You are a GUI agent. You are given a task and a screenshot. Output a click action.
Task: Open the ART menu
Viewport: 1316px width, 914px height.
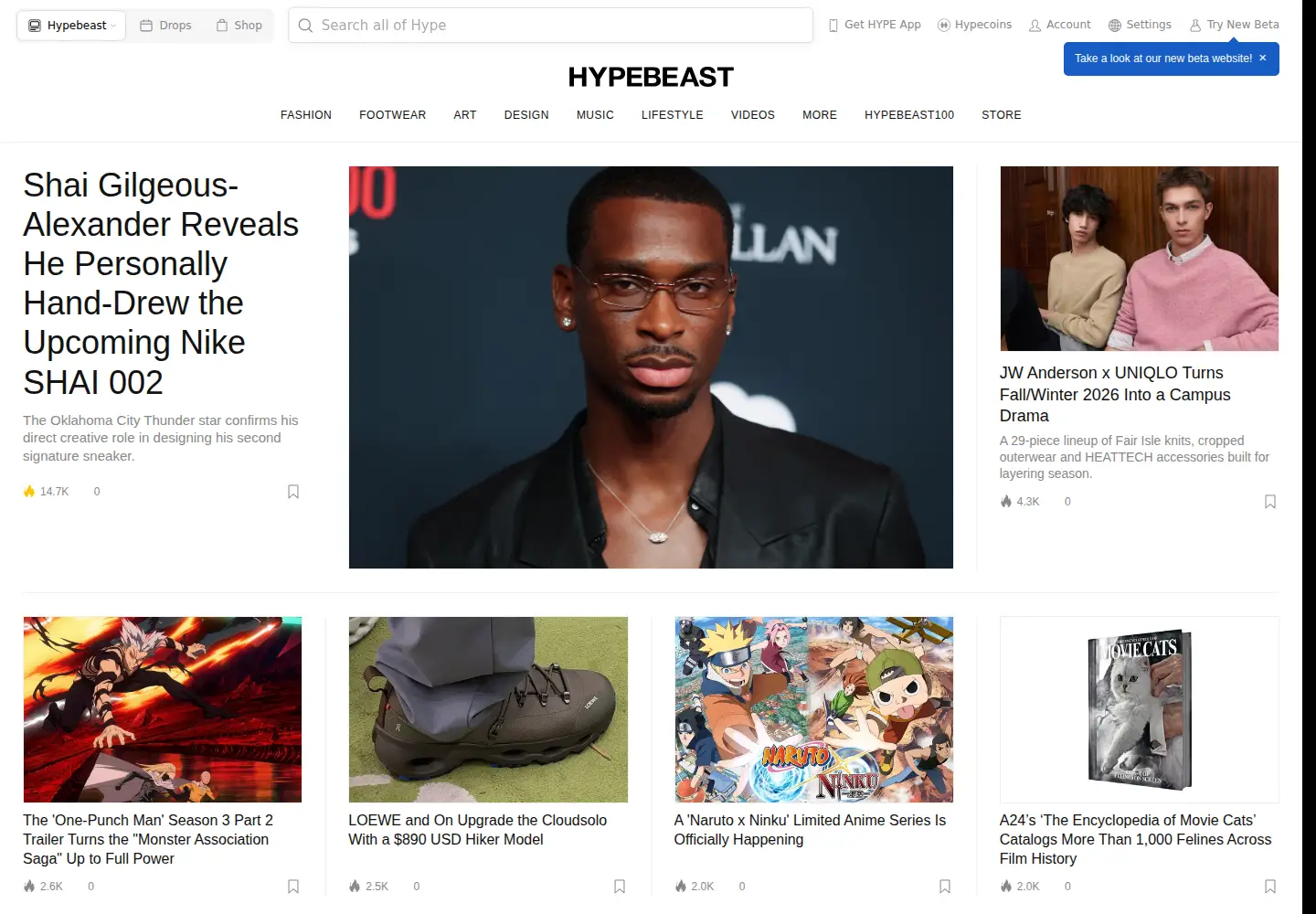tap(465, 115)
